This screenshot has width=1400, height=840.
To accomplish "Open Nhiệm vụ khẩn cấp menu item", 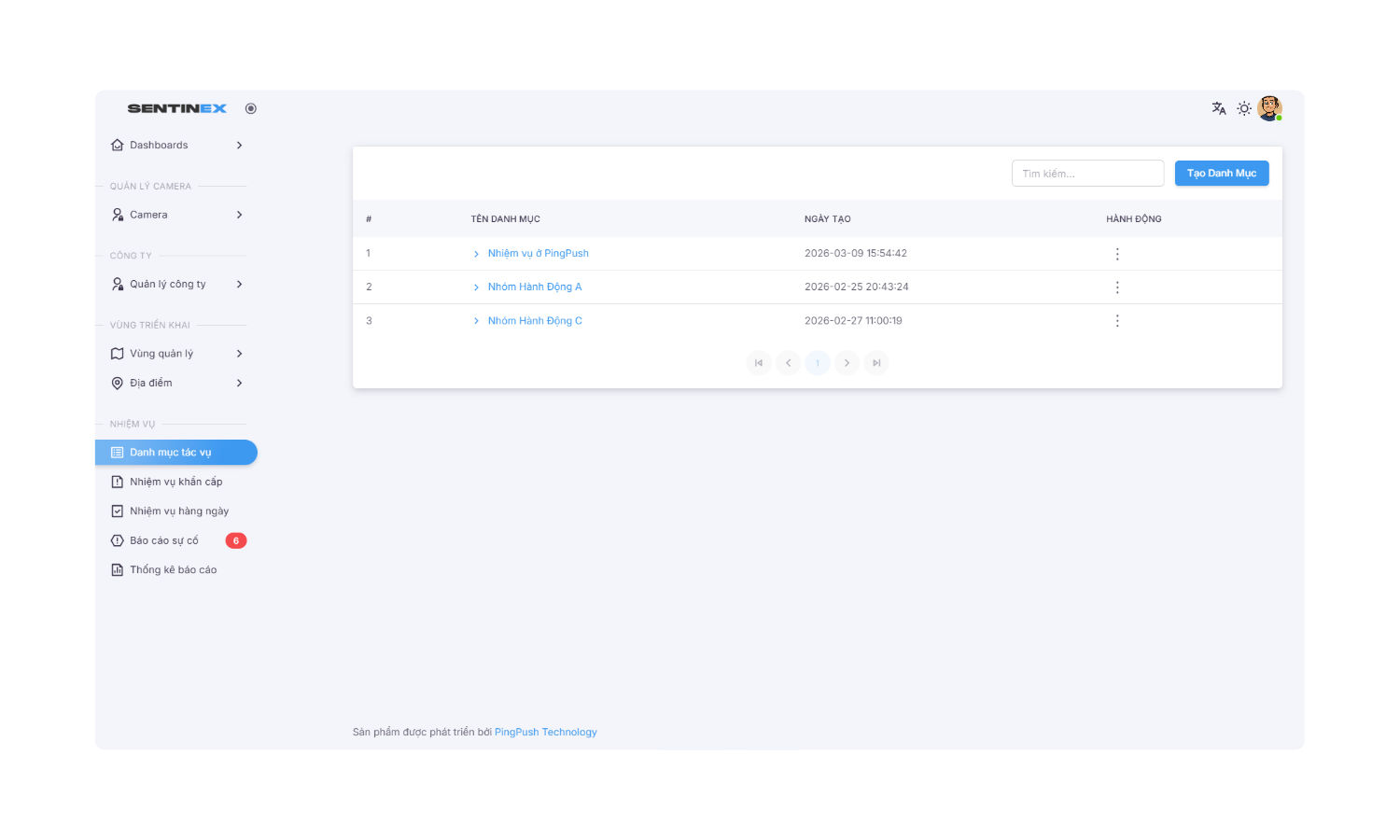I will 175,482.
